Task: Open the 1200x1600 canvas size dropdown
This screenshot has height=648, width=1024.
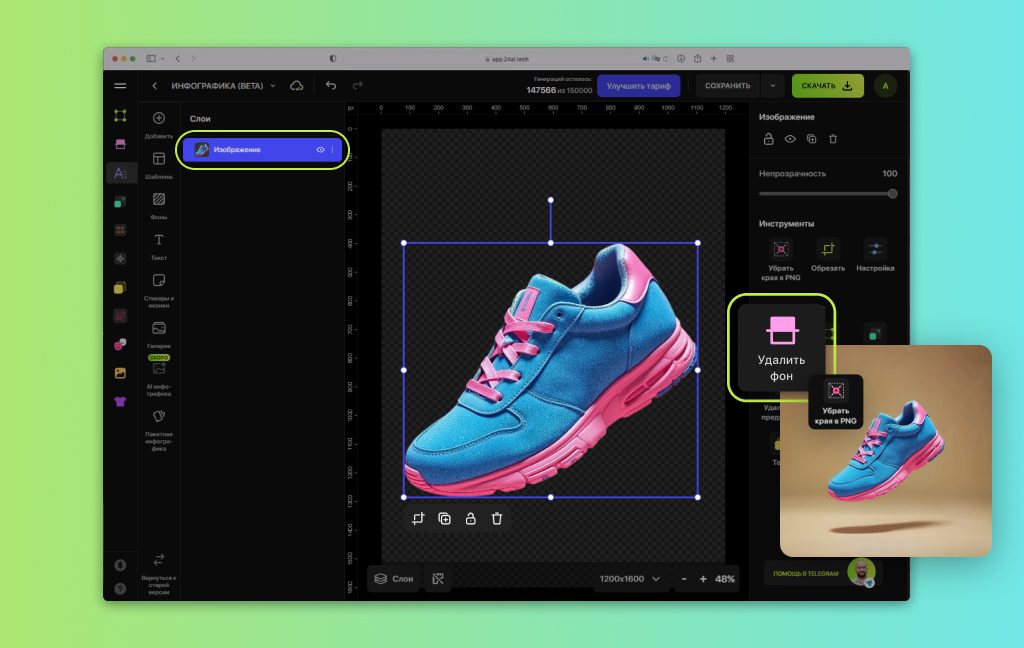Action: 630,579
